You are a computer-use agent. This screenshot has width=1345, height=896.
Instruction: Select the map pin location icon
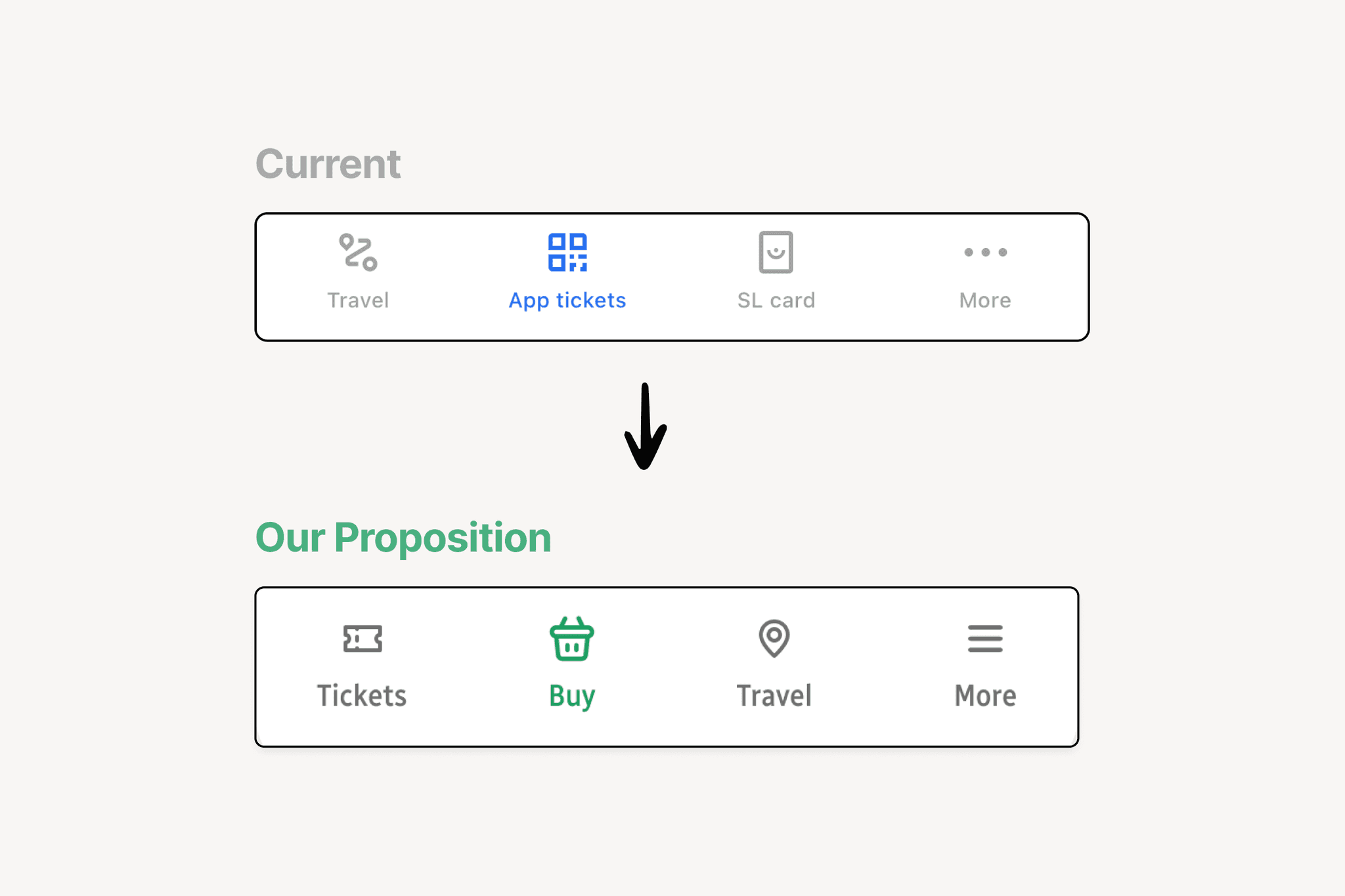[774, 638]
